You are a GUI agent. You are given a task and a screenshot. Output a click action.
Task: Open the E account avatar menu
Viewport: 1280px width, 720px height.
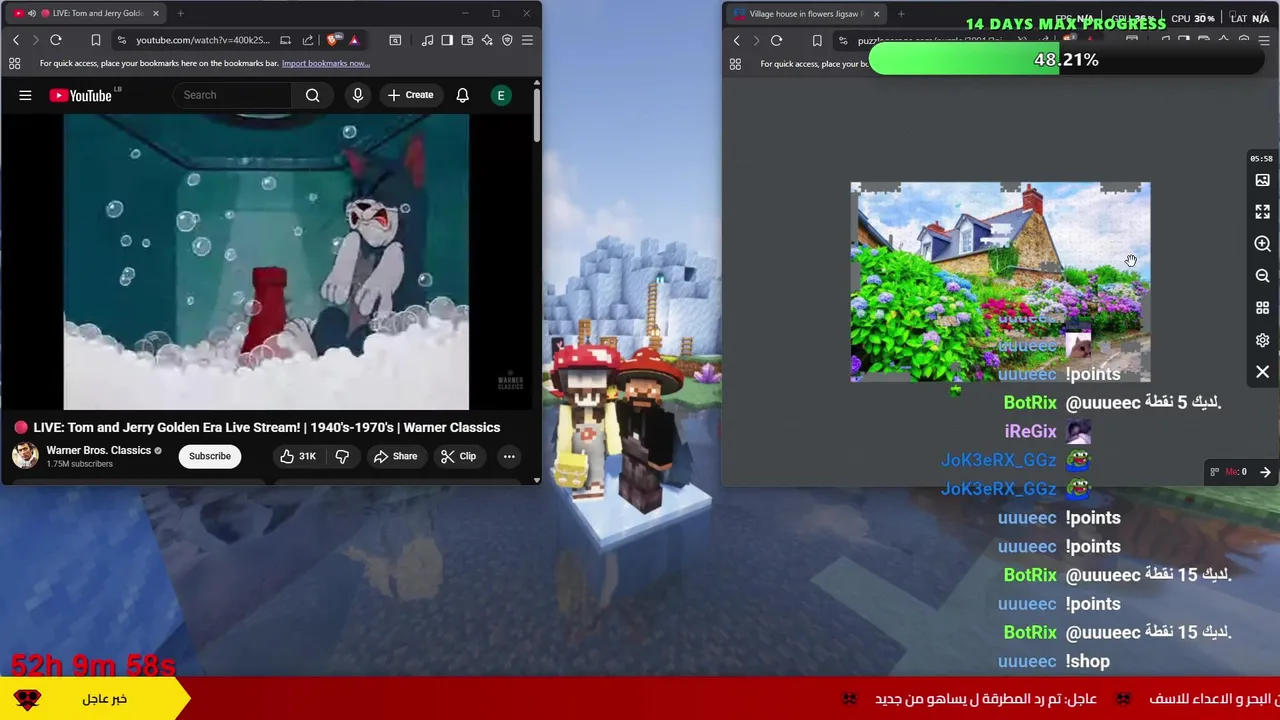(501, 95)
